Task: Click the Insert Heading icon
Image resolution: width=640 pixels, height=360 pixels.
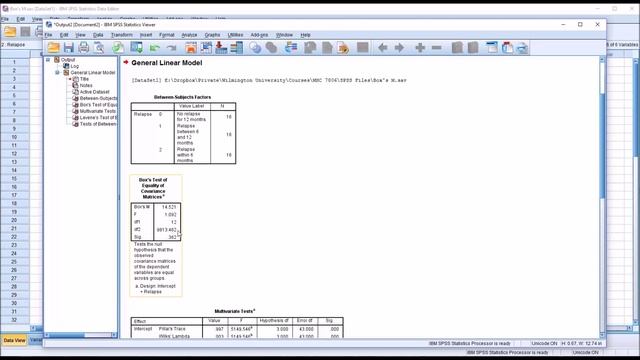Action: tap(492, 48)
